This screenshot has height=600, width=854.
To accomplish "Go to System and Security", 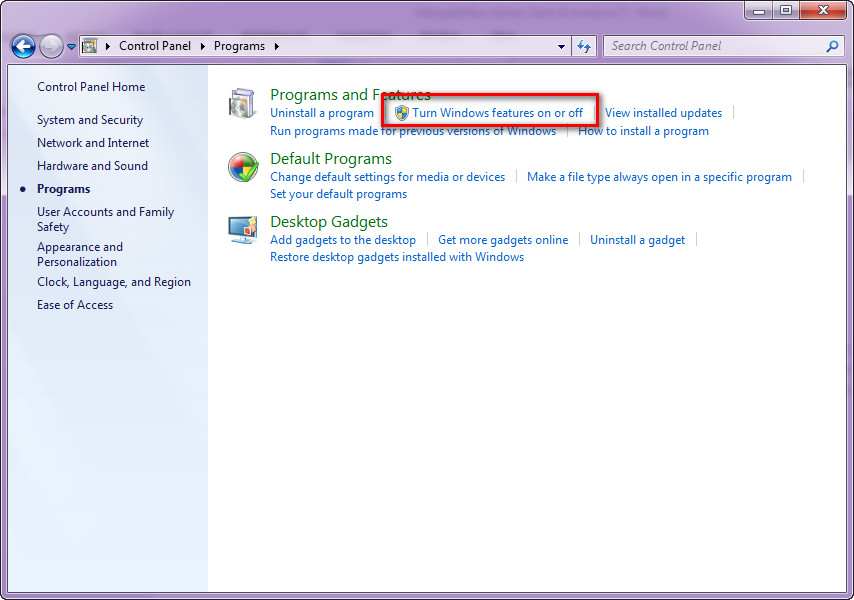I will [x=90, y=120].
